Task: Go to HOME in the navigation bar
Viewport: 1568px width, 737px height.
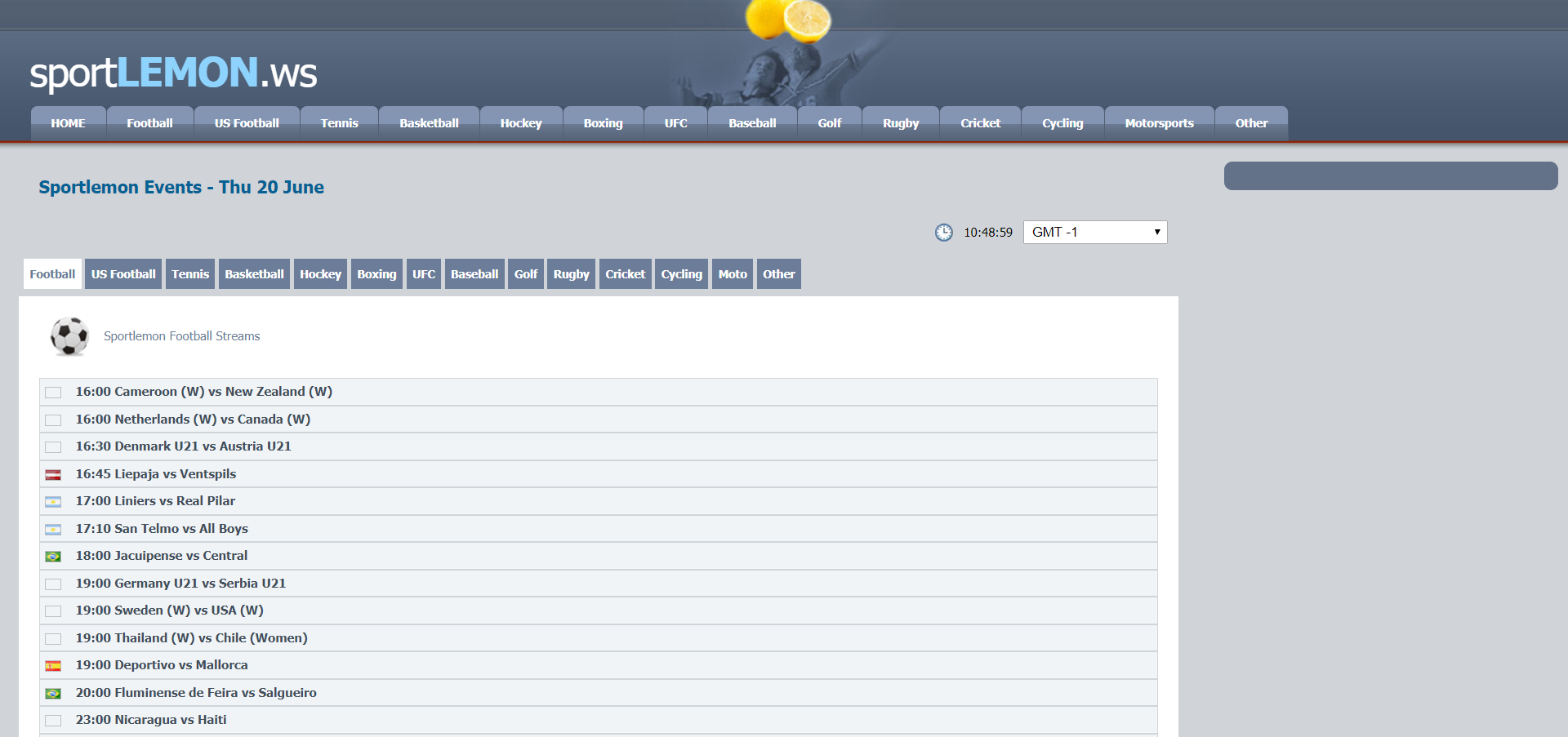Action: tap(68, 124)
